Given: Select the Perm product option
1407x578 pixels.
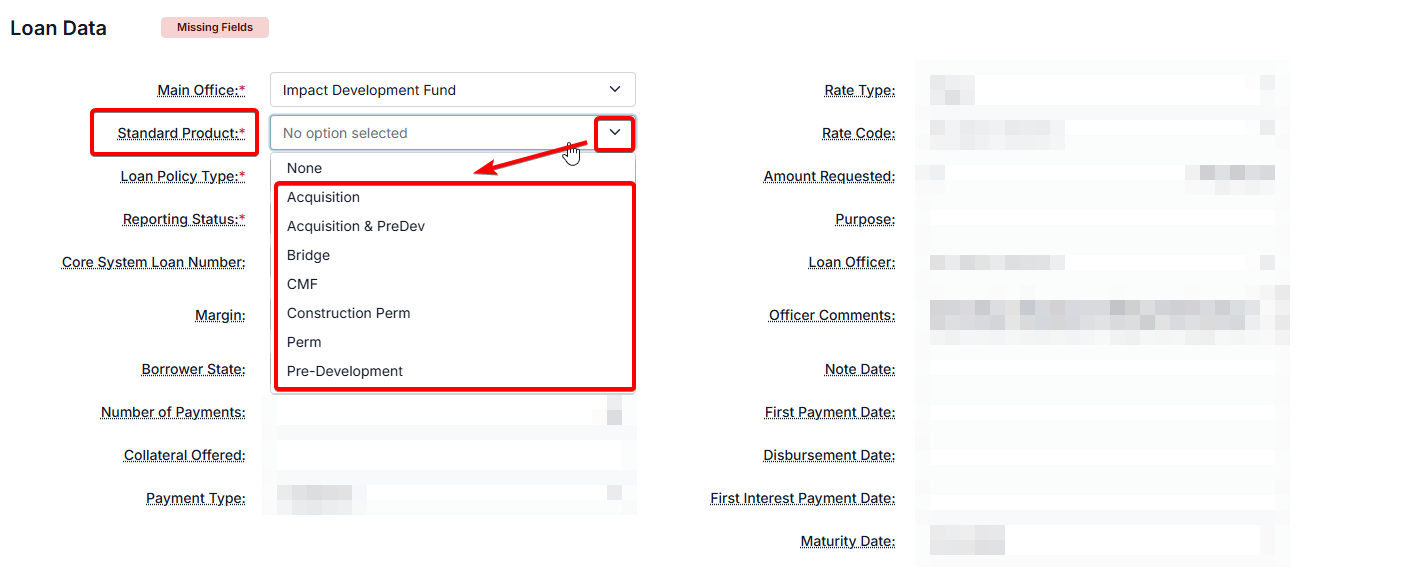Looking at the screenshot, I should tap(304, 342).
